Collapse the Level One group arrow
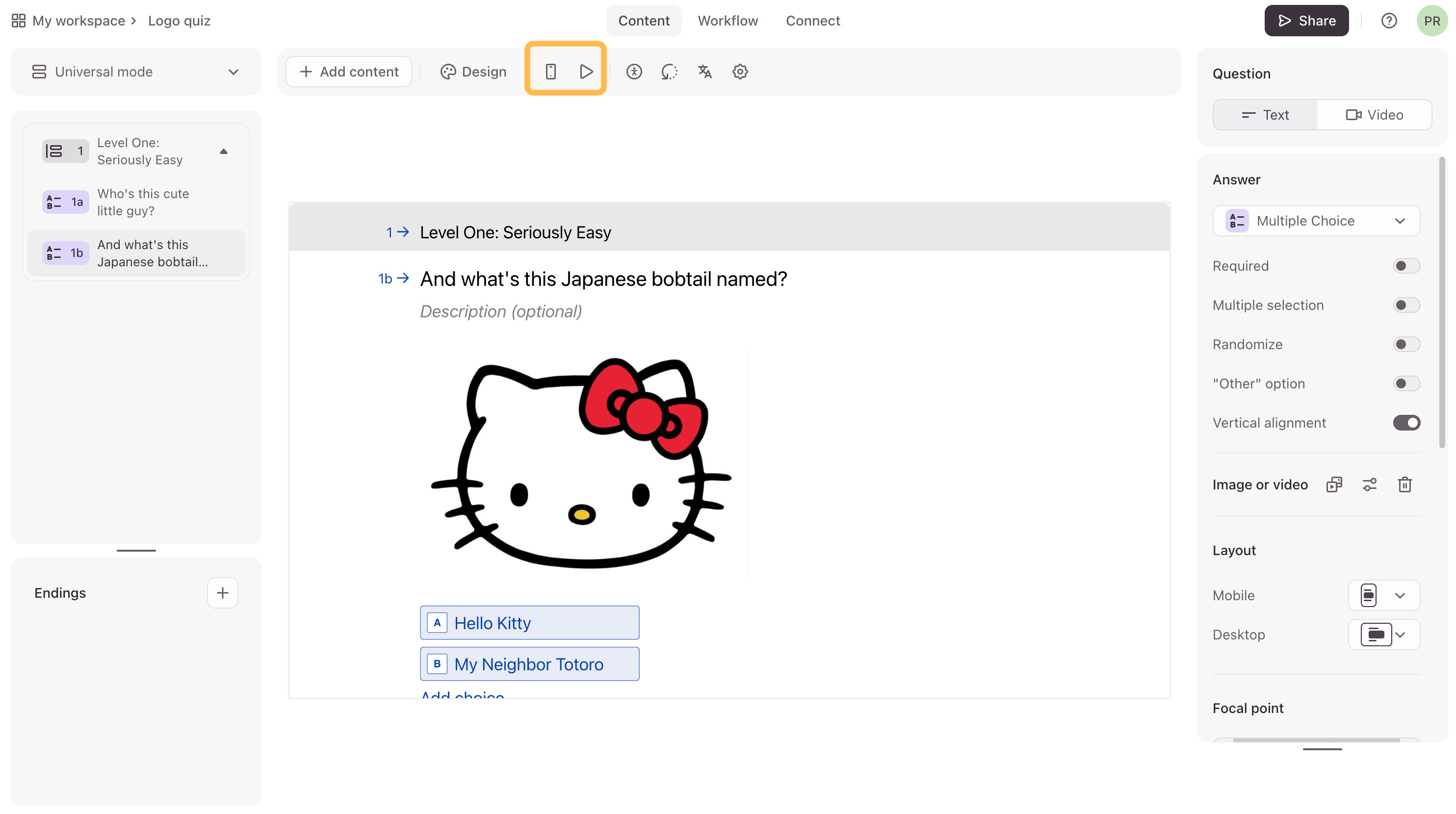 (224, 152)
